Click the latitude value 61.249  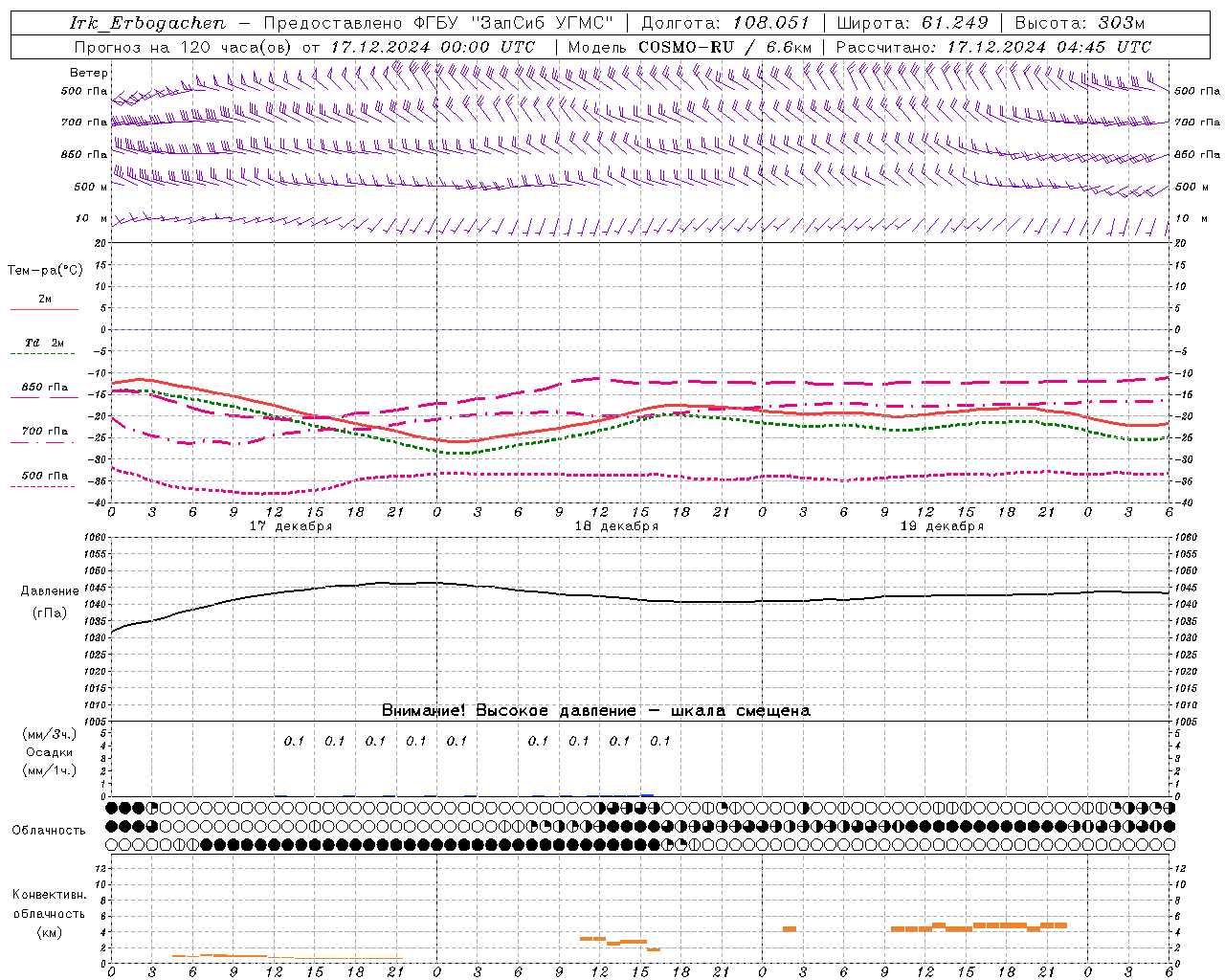coord(953,23)
